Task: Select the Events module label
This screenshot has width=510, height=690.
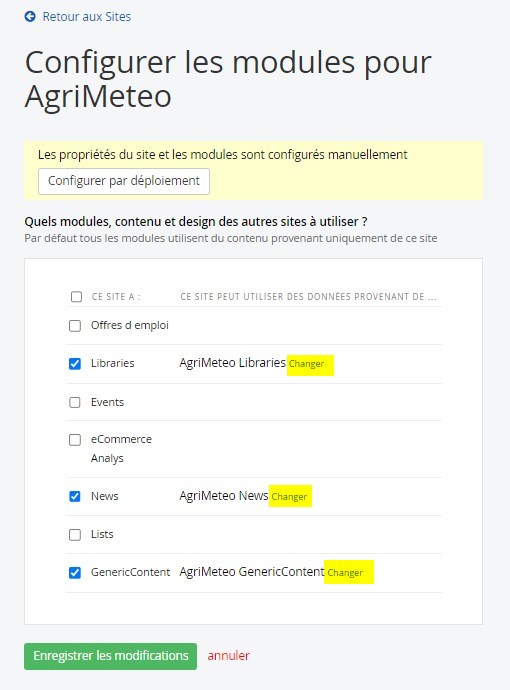Action: tap(107, 402)
